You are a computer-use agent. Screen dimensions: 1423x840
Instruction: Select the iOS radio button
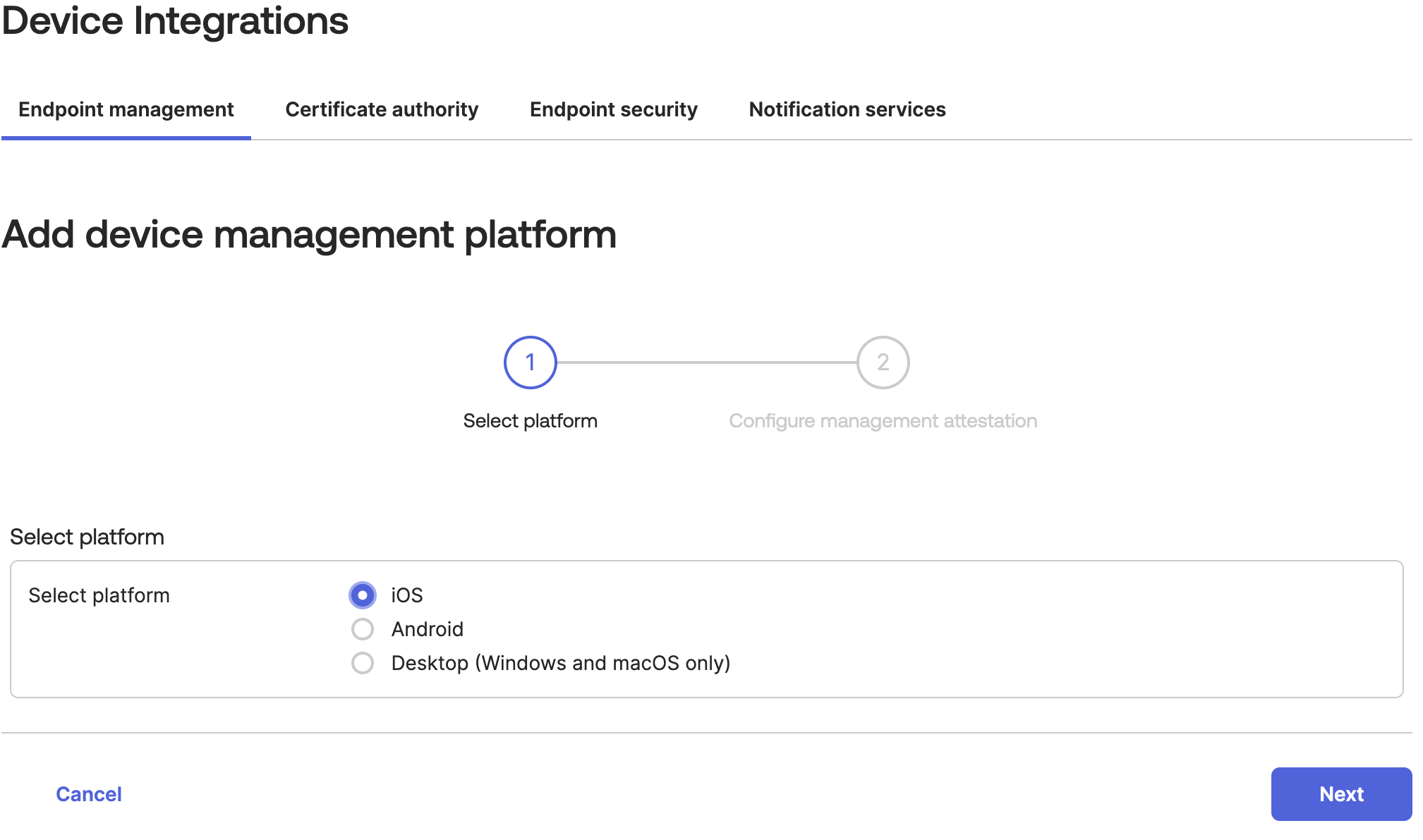click(x=363, y=595)
